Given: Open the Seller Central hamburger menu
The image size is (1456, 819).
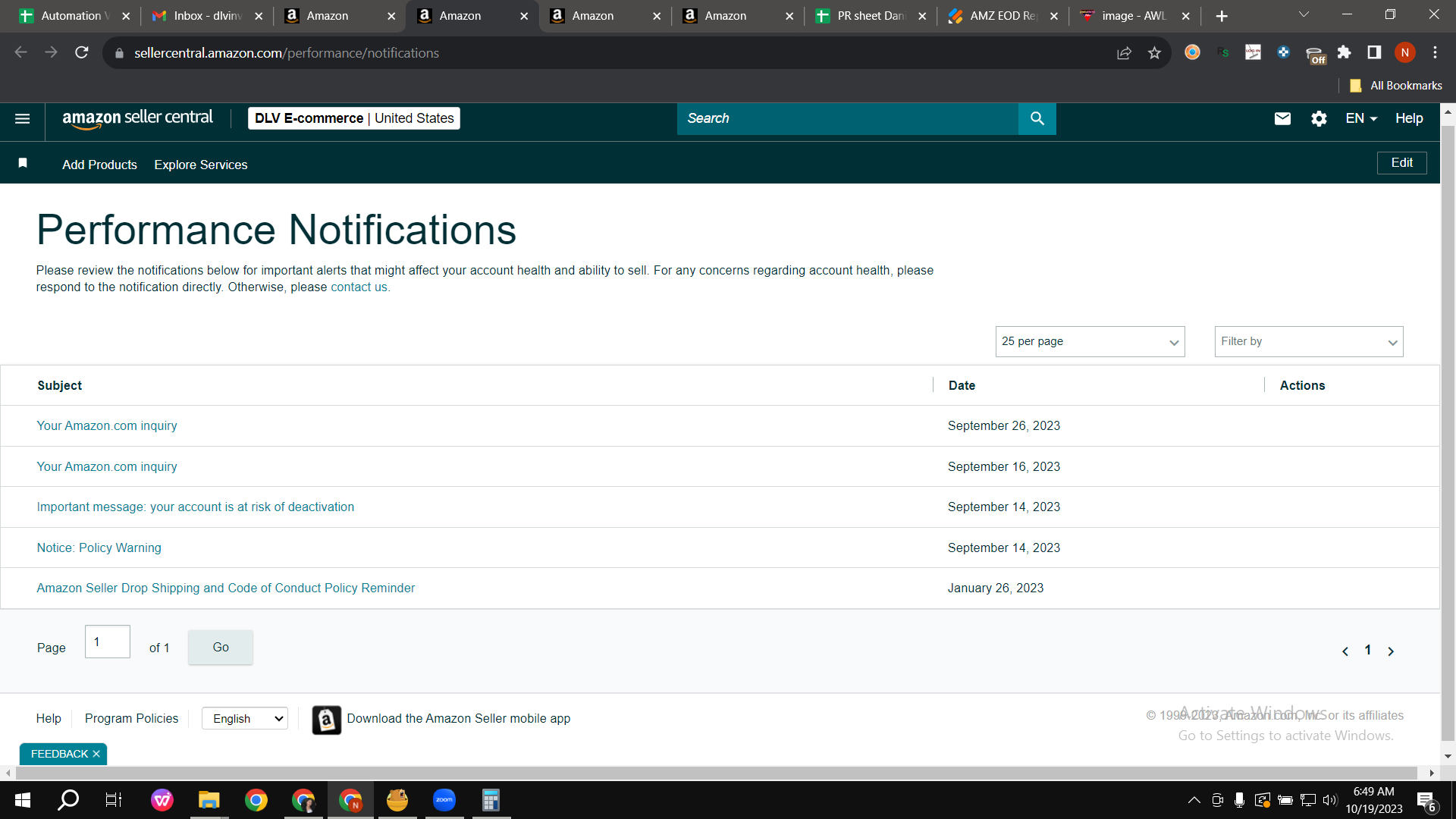Looking at the screenshot, I should click(x=23, y=118).
